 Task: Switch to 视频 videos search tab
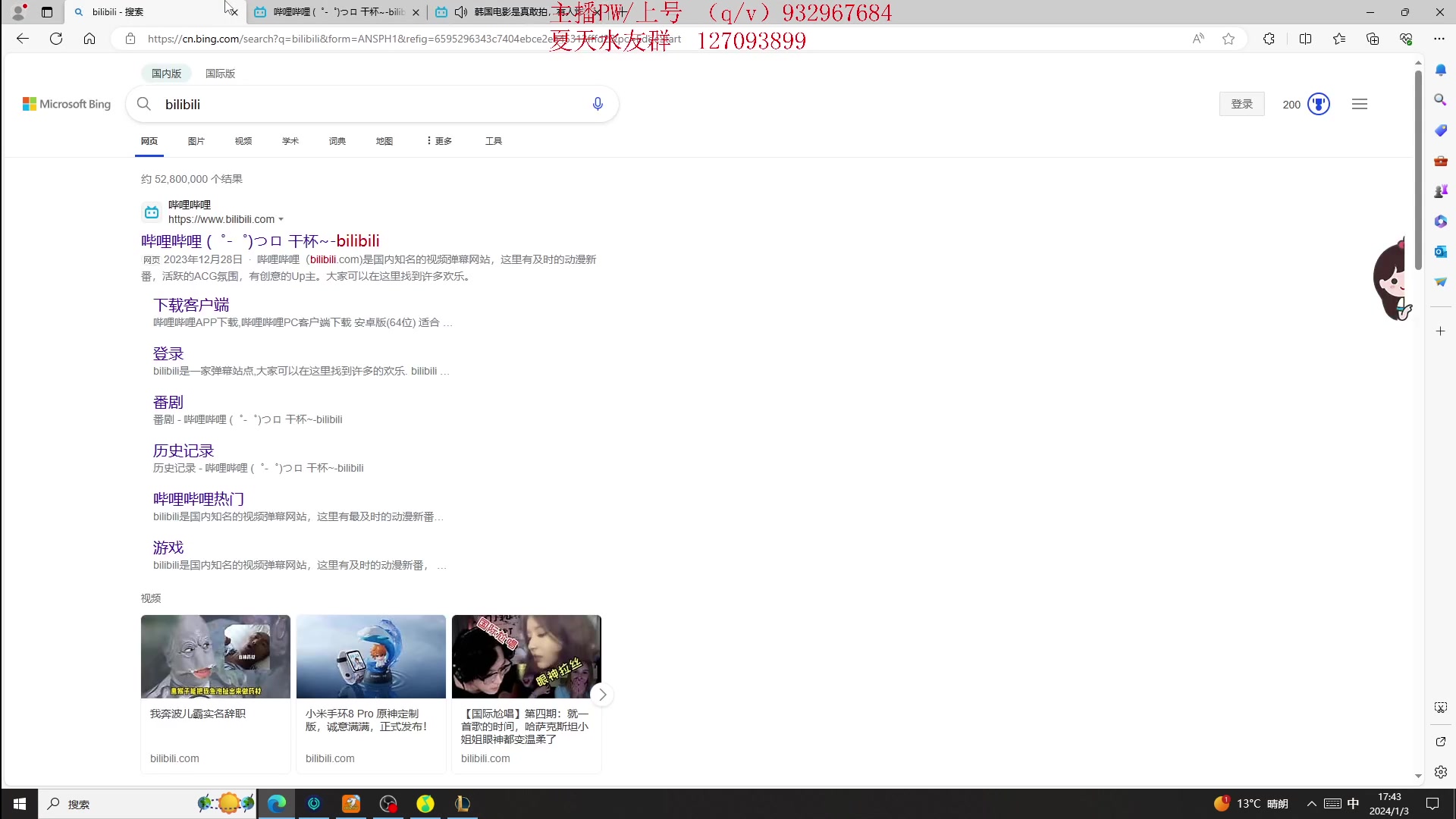pyautogui.click(x=243, y=141)
